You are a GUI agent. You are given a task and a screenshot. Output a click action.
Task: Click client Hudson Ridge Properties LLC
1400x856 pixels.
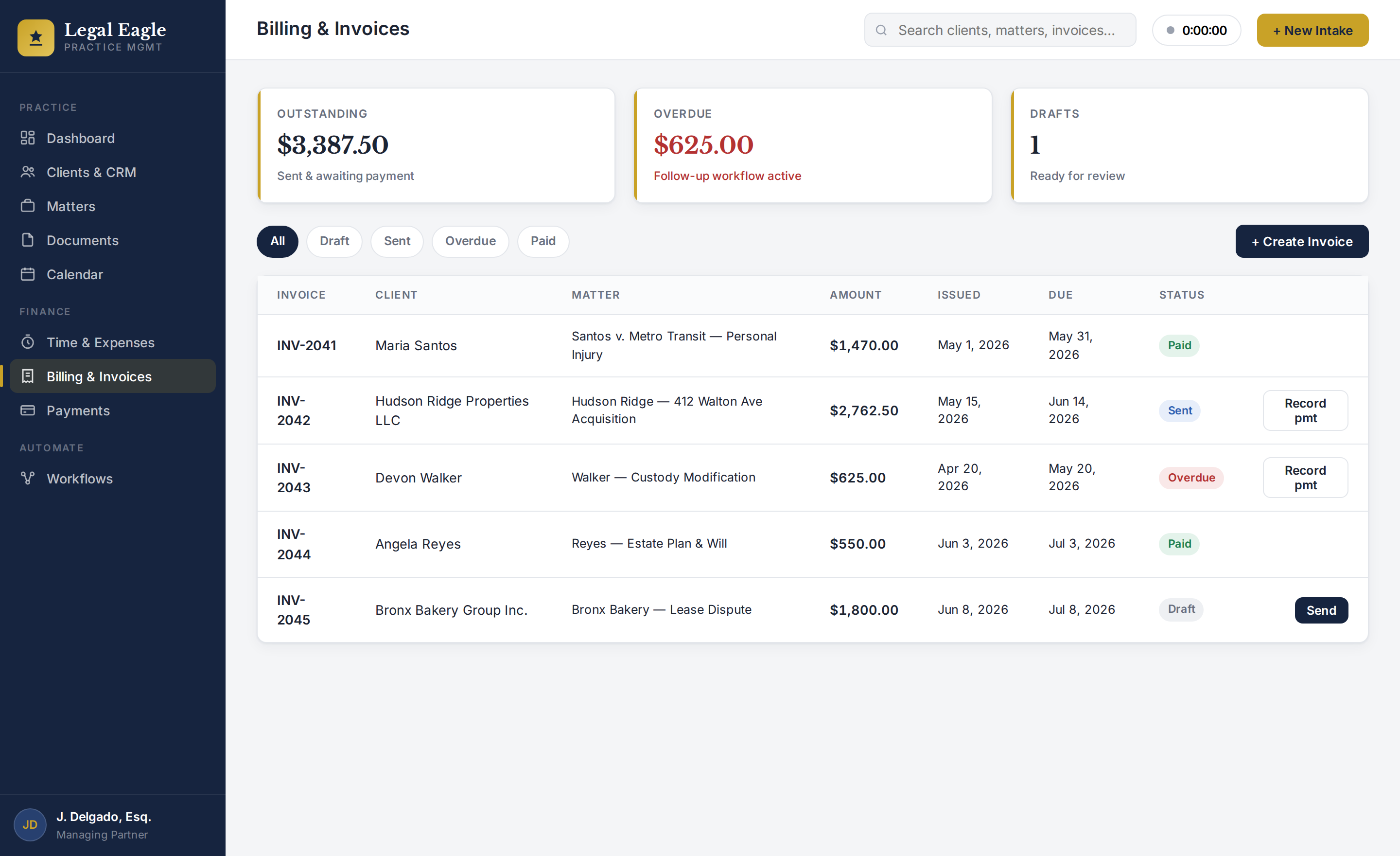coord(452,410)
